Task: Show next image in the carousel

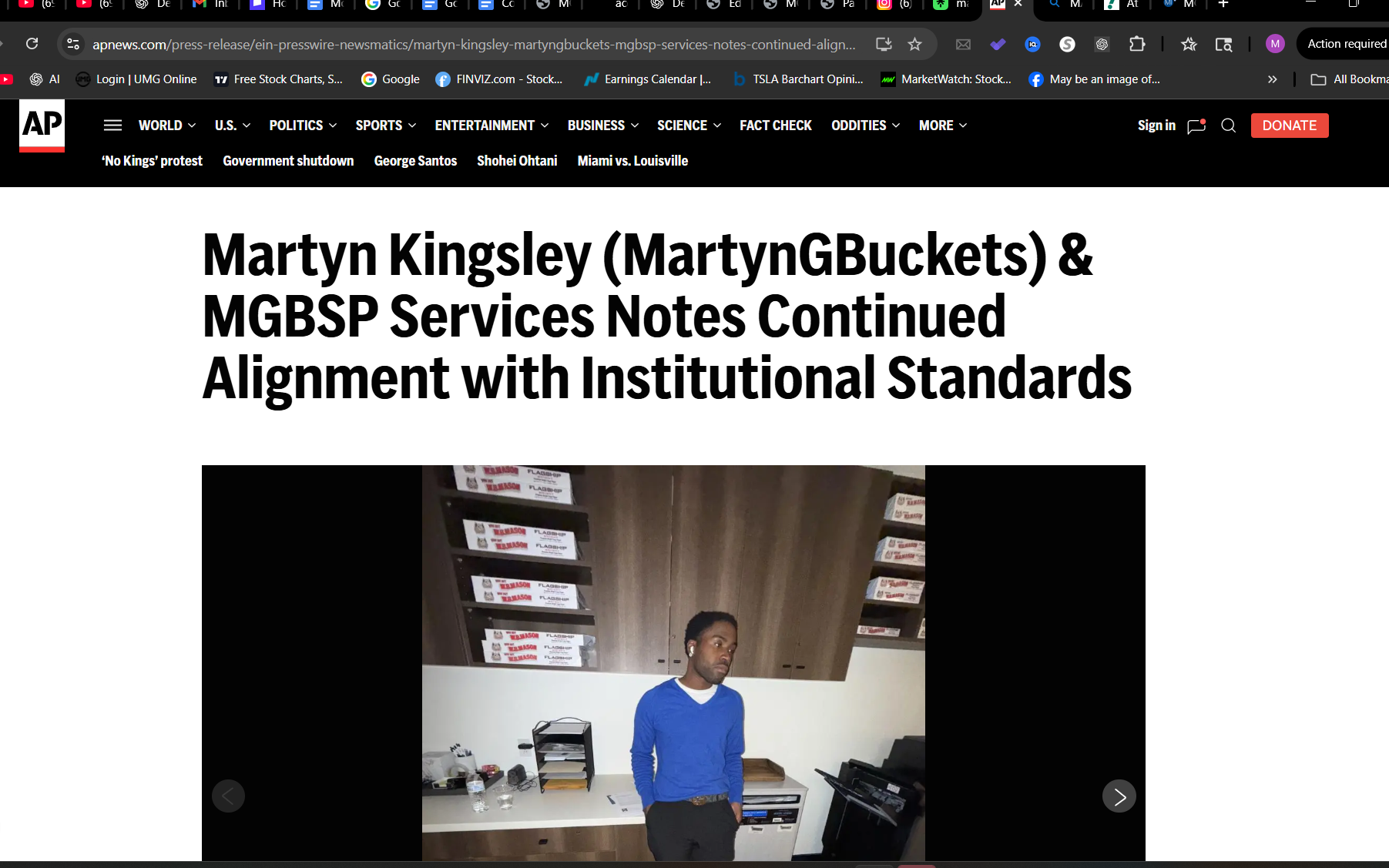Action: [1119, 796]
